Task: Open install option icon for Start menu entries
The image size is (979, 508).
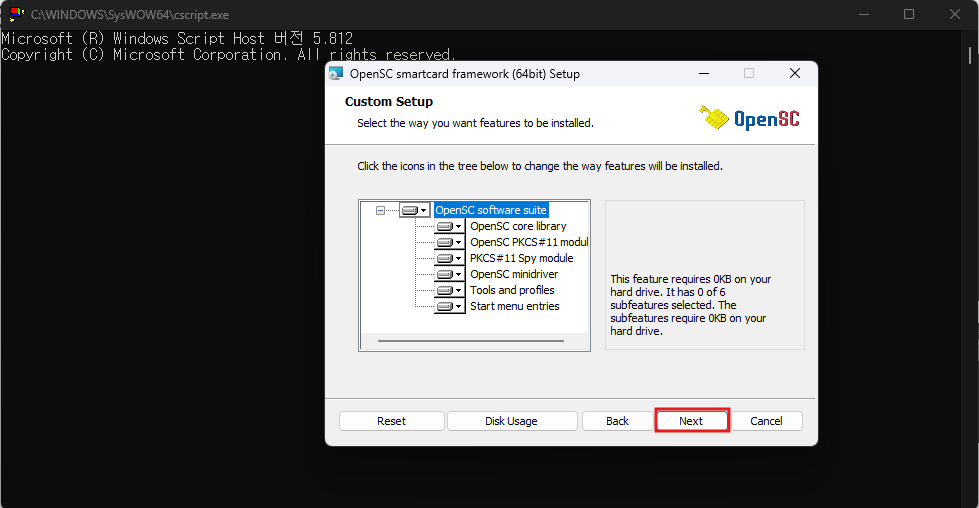Action: [450, 306]
